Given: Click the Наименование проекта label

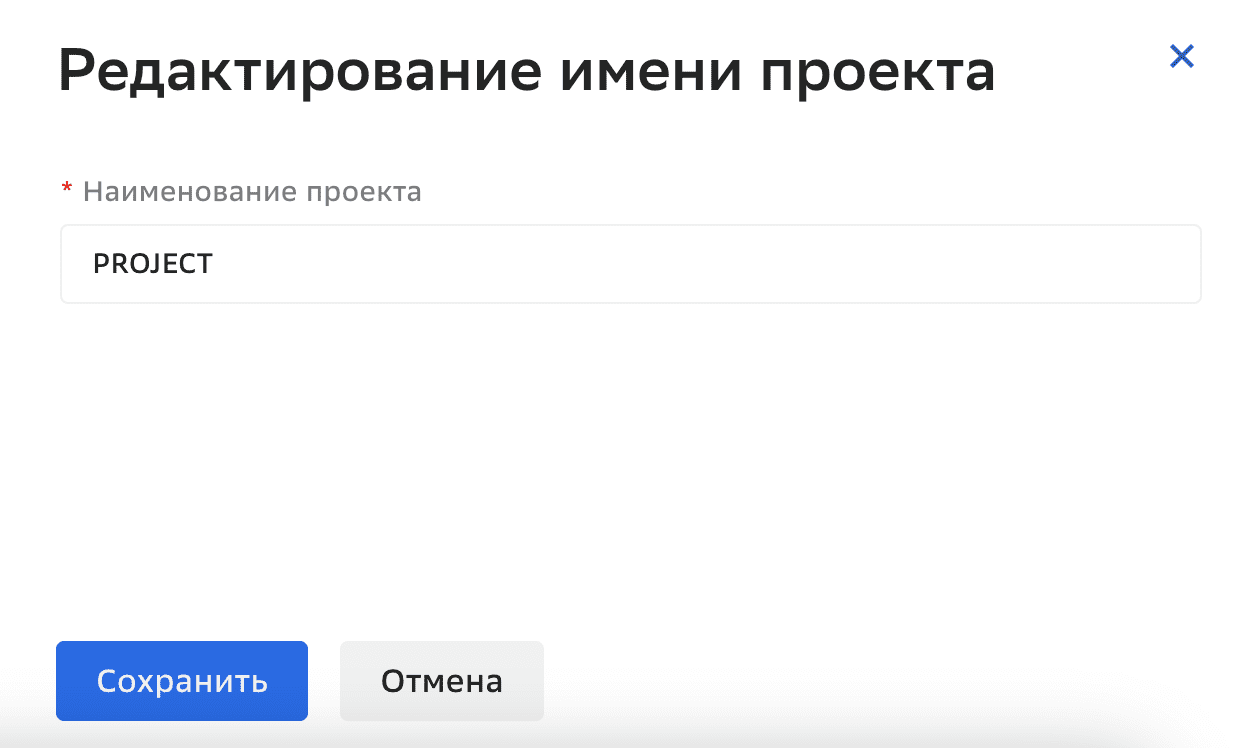Looking at the screenshot, I should (x=252, y=191).
